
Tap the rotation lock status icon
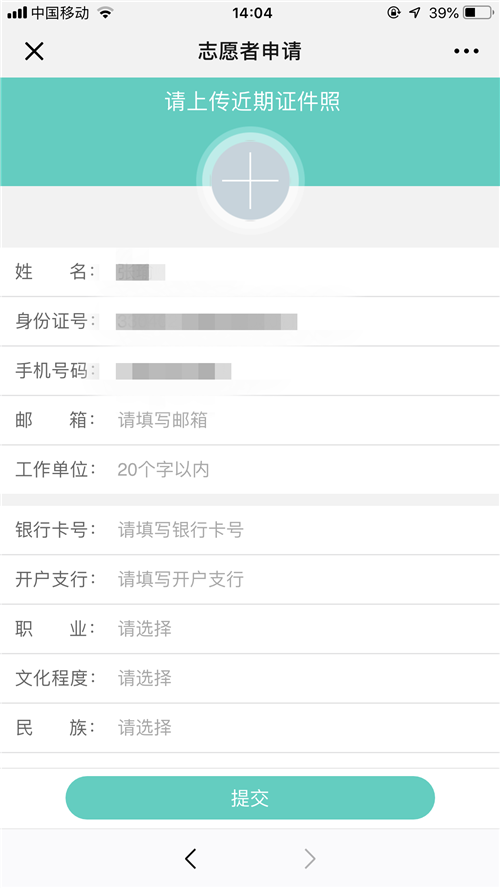(394, 12)
